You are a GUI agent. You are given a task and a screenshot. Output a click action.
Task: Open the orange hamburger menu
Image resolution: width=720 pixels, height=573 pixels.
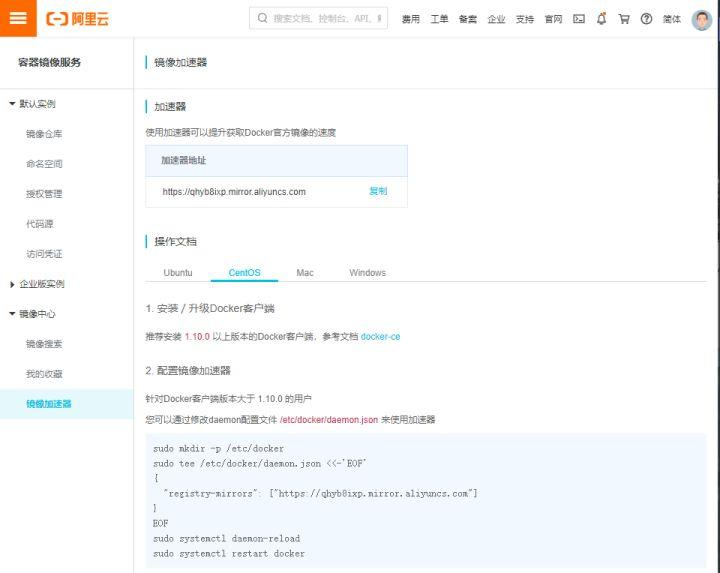[x=17, y=18]
